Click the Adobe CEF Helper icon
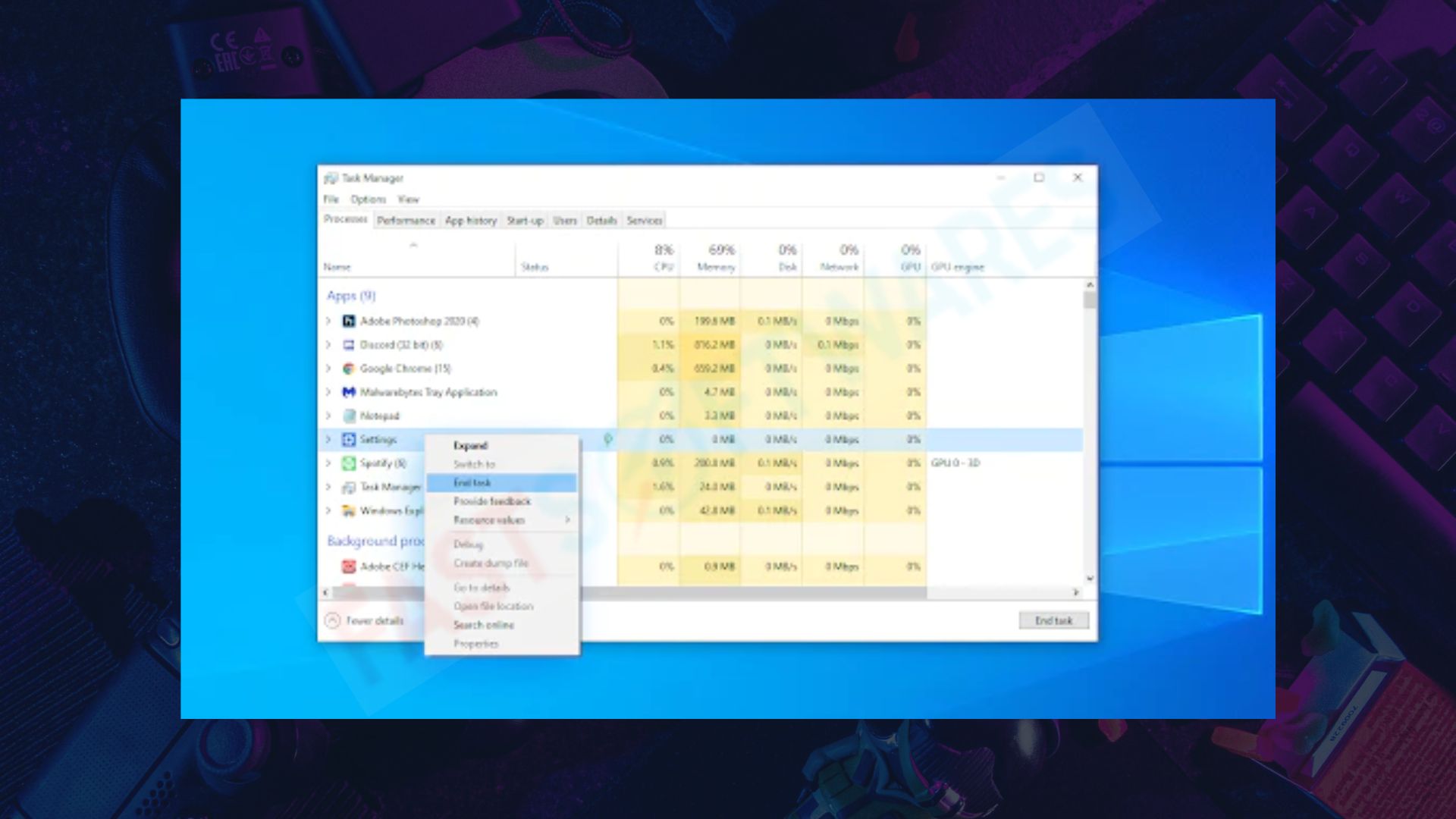 [349, 566]
